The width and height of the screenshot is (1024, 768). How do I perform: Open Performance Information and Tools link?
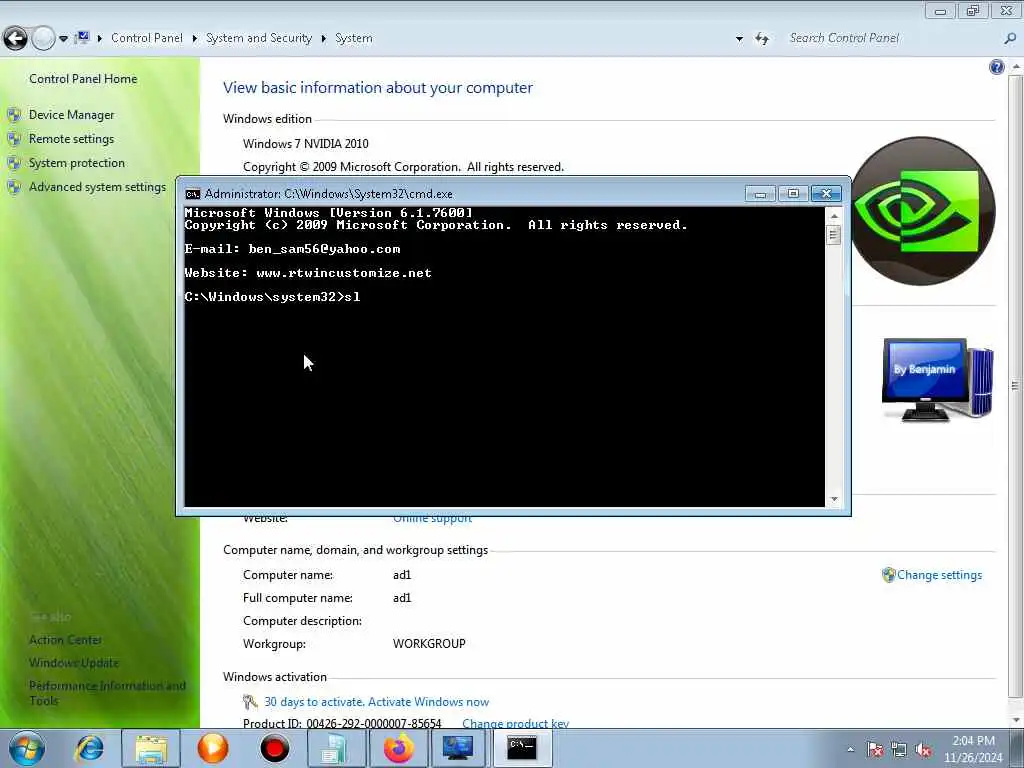(107, 693)
